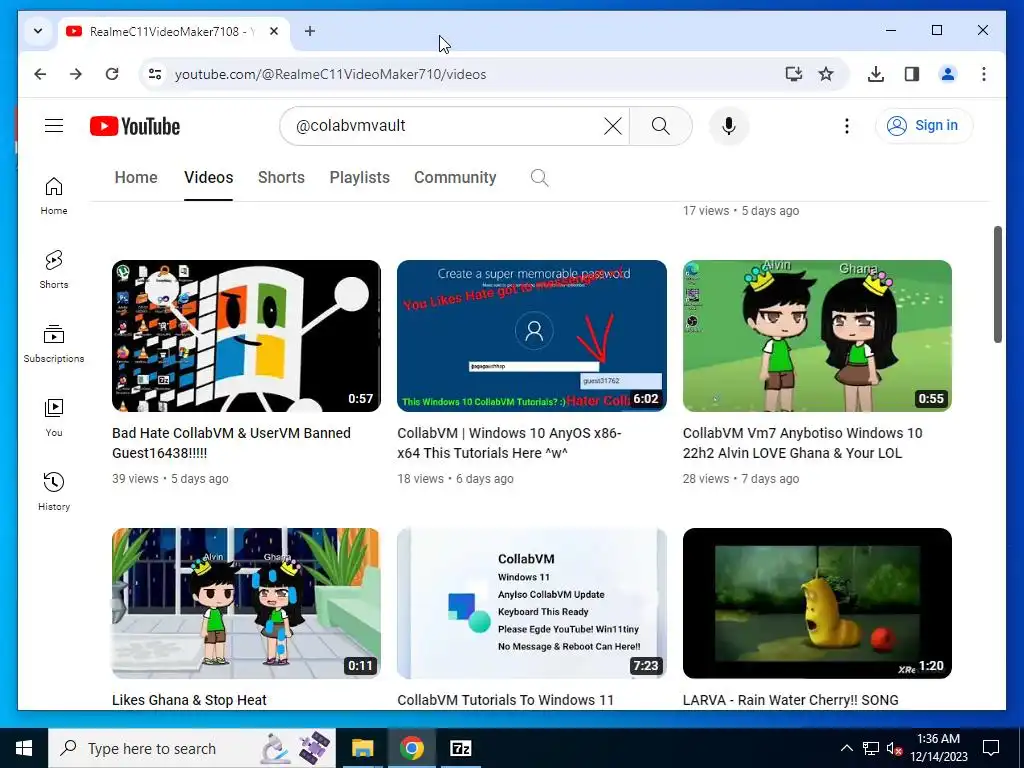Viewport: 1024px width, 768px height.
Task: Click title 'Likes Ghana & Stop Heat'
Action: point(189,700)
